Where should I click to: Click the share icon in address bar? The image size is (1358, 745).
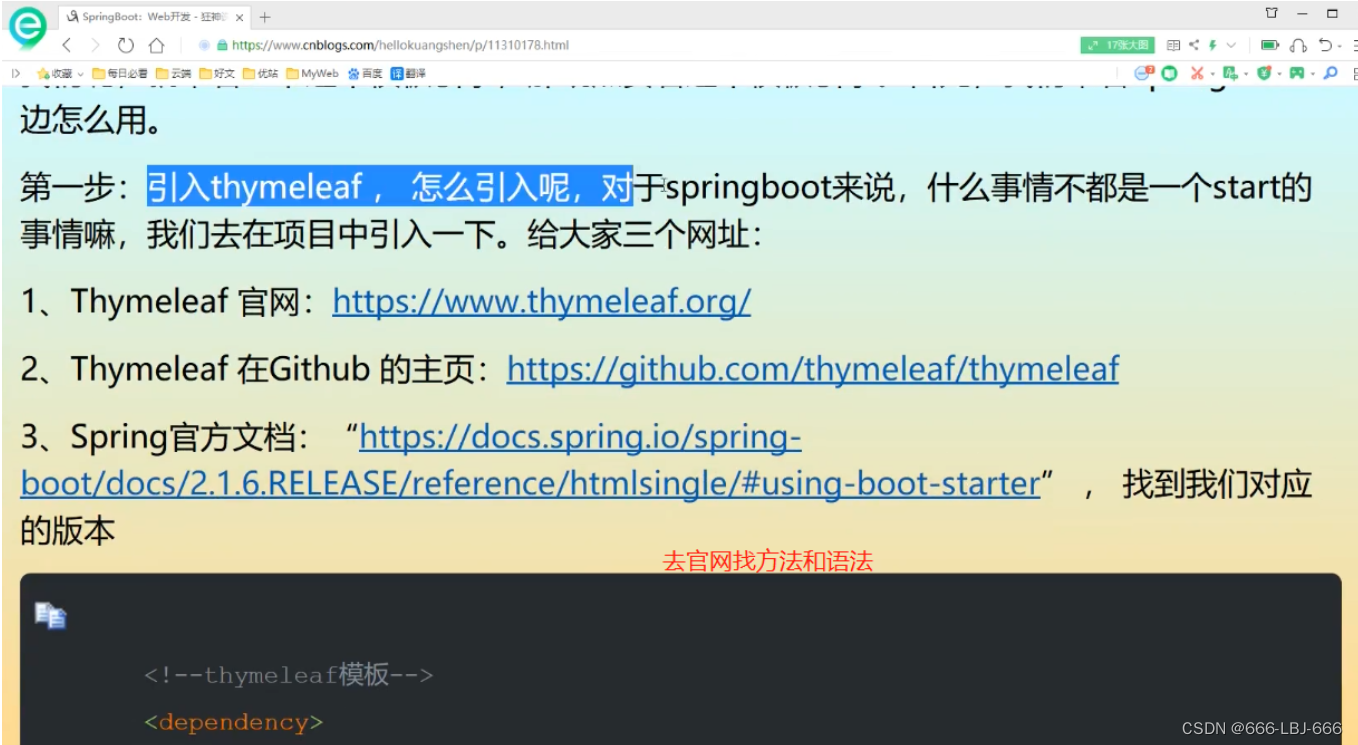coord(1194,45)
